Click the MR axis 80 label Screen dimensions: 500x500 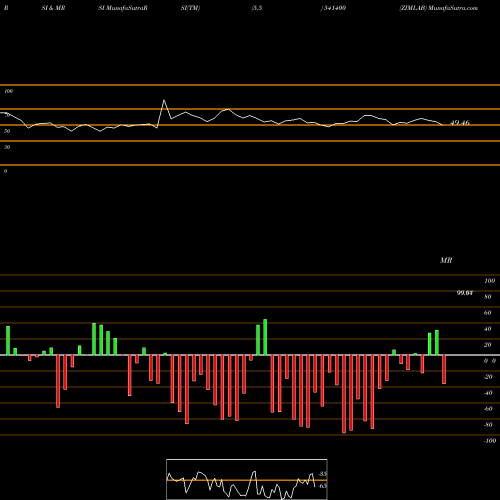[x=487, y=297]
